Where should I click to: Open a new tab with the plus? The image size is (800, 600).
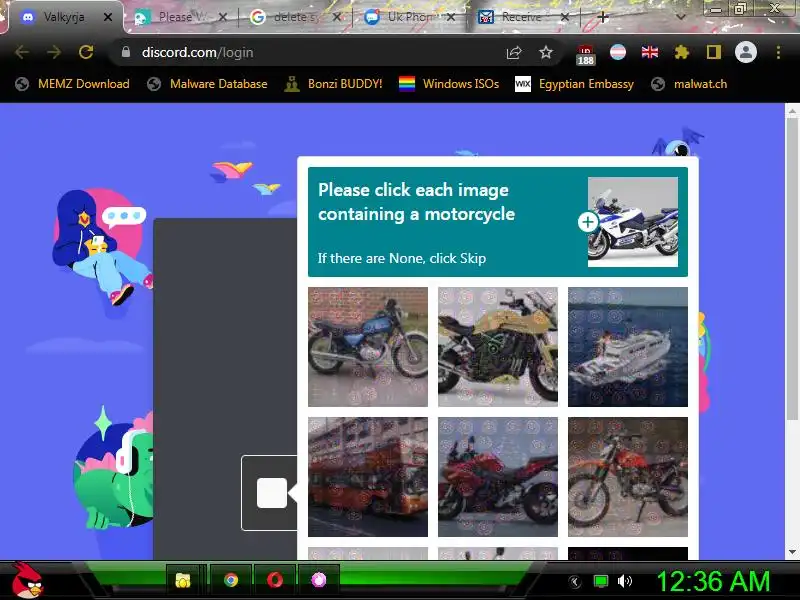tap(603, 17)
